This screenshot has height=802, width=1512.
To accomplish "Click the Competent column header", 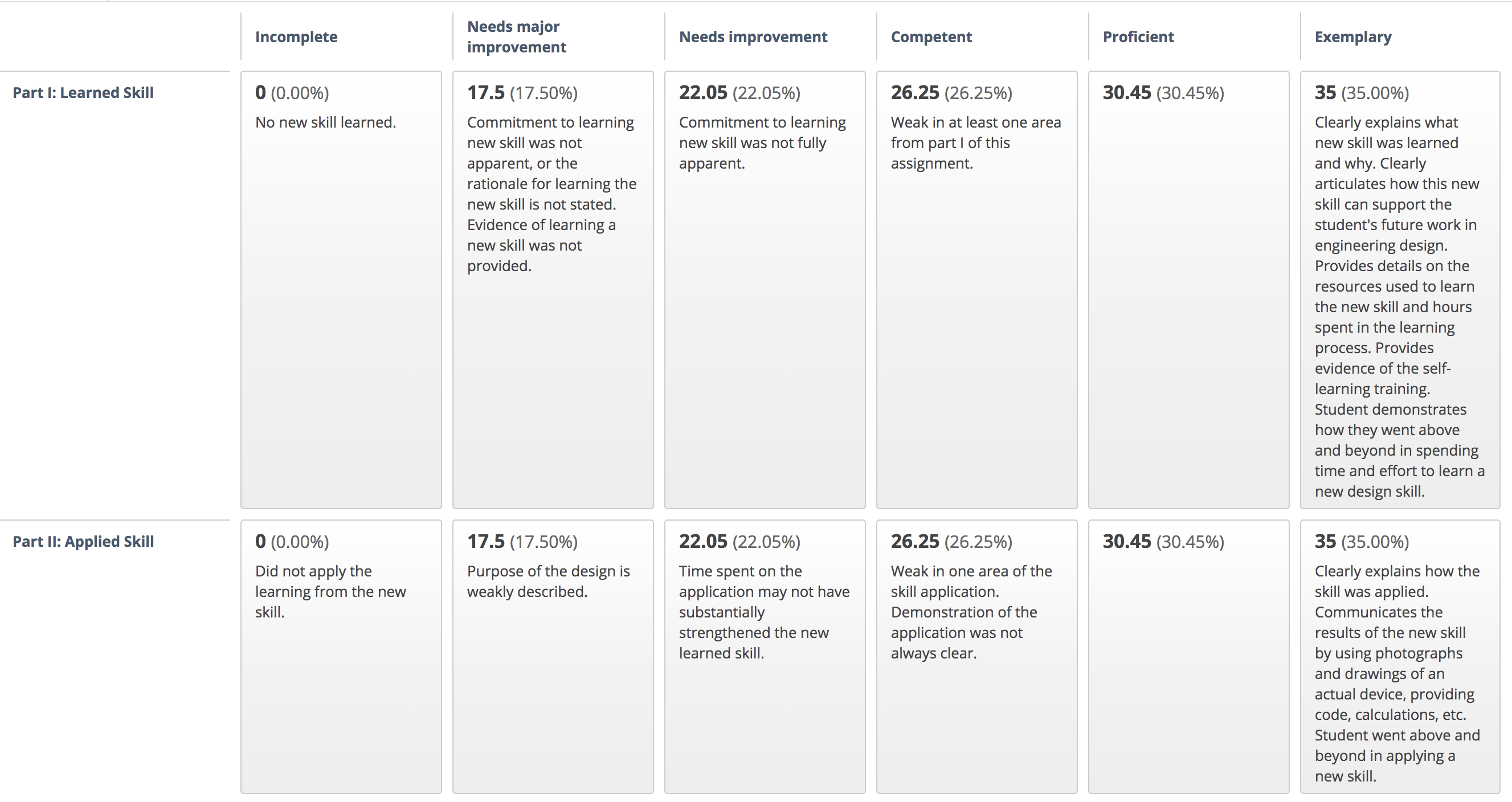I will [x=931, y=36].
